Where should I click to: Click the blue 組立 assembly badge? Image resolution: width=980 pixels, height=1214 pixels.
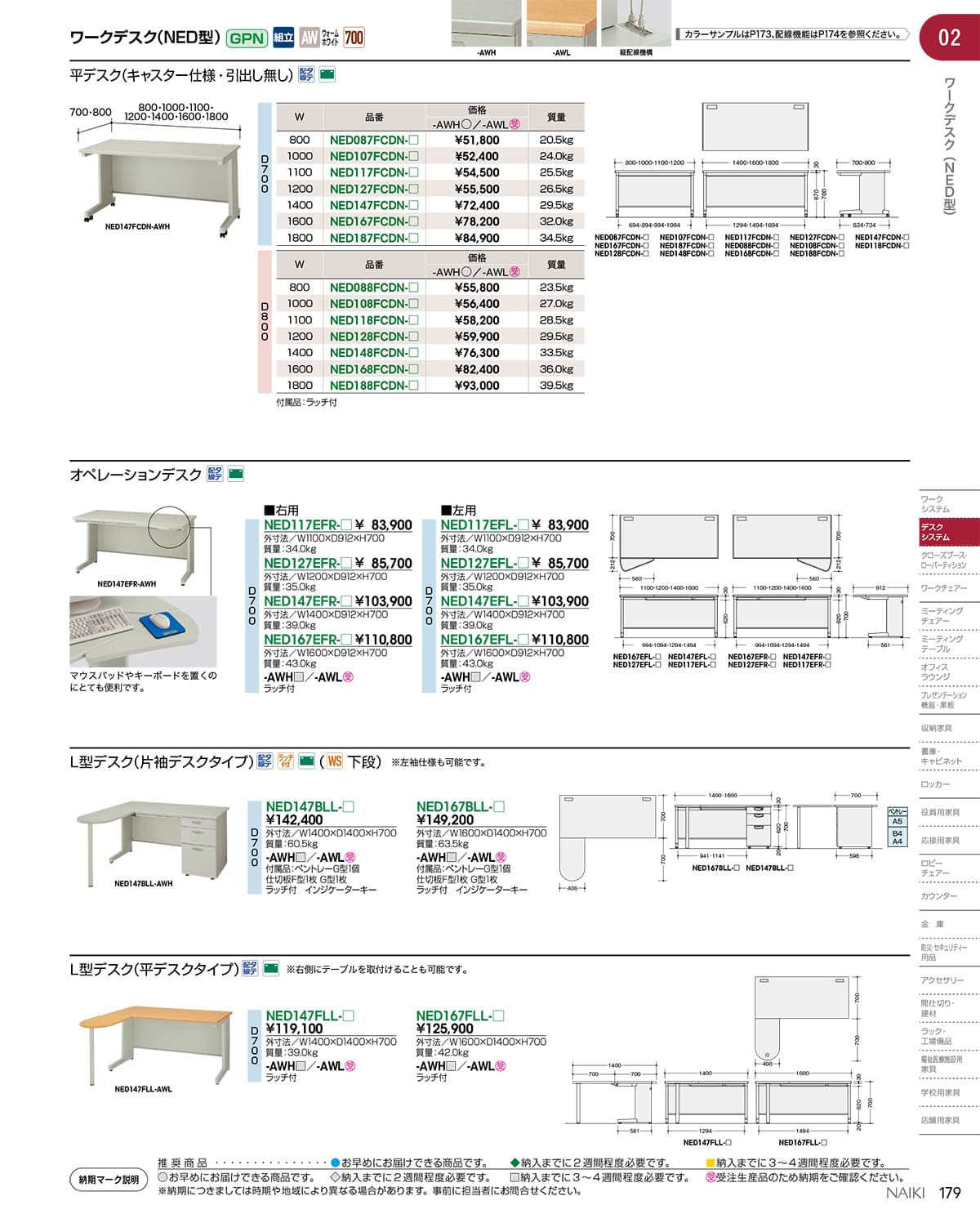tap(283, 38)
